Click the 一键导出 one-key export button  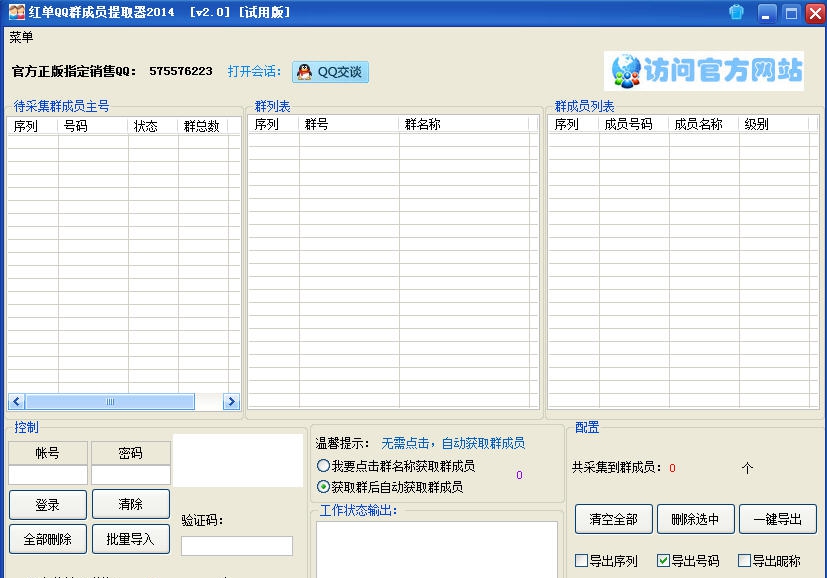(x=778, y=518)
